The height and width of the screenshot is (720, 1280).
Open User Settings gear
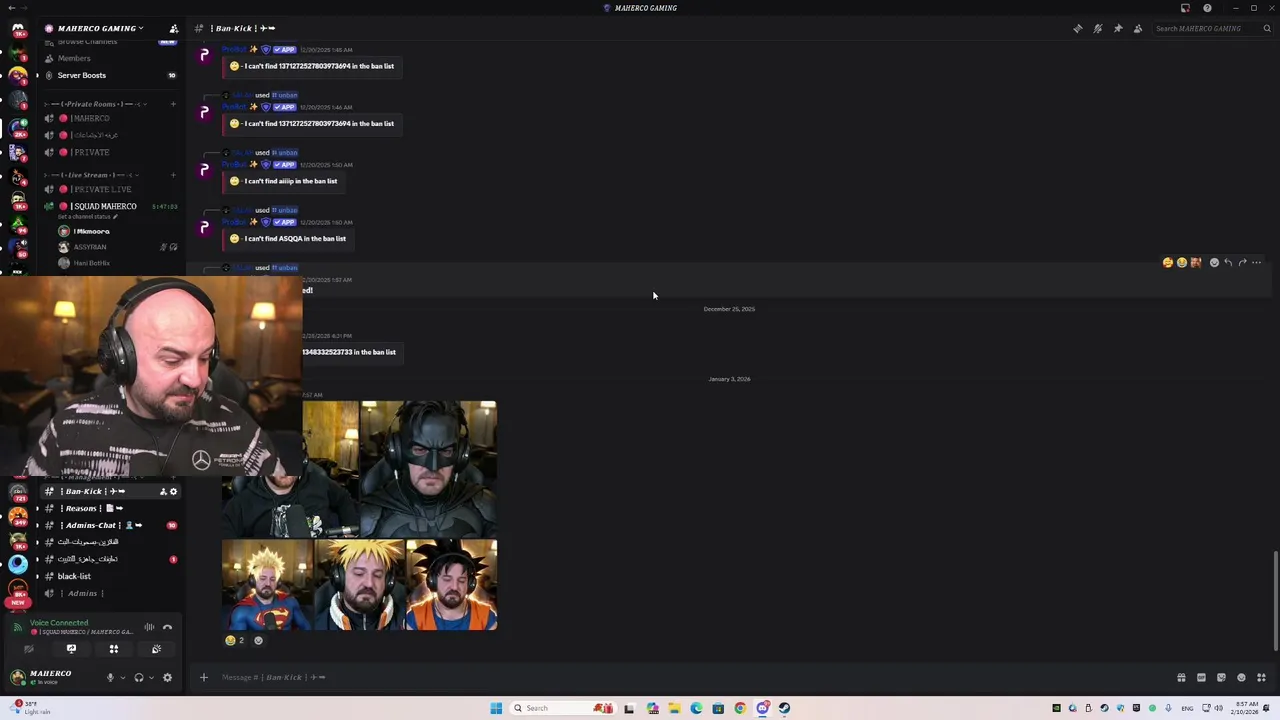click(167, 677)
